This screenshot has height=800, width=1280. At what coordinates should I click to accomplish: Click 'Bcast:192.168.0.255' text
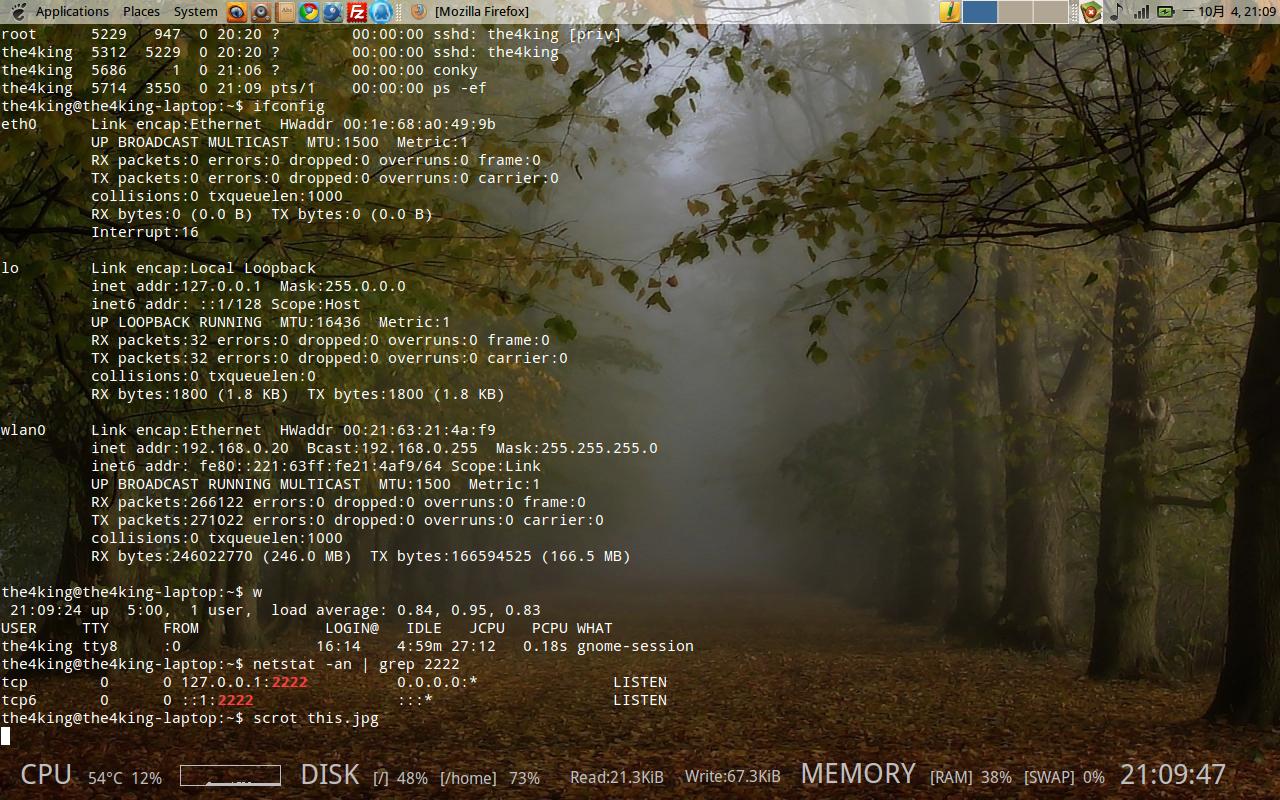tap(392, 448)
